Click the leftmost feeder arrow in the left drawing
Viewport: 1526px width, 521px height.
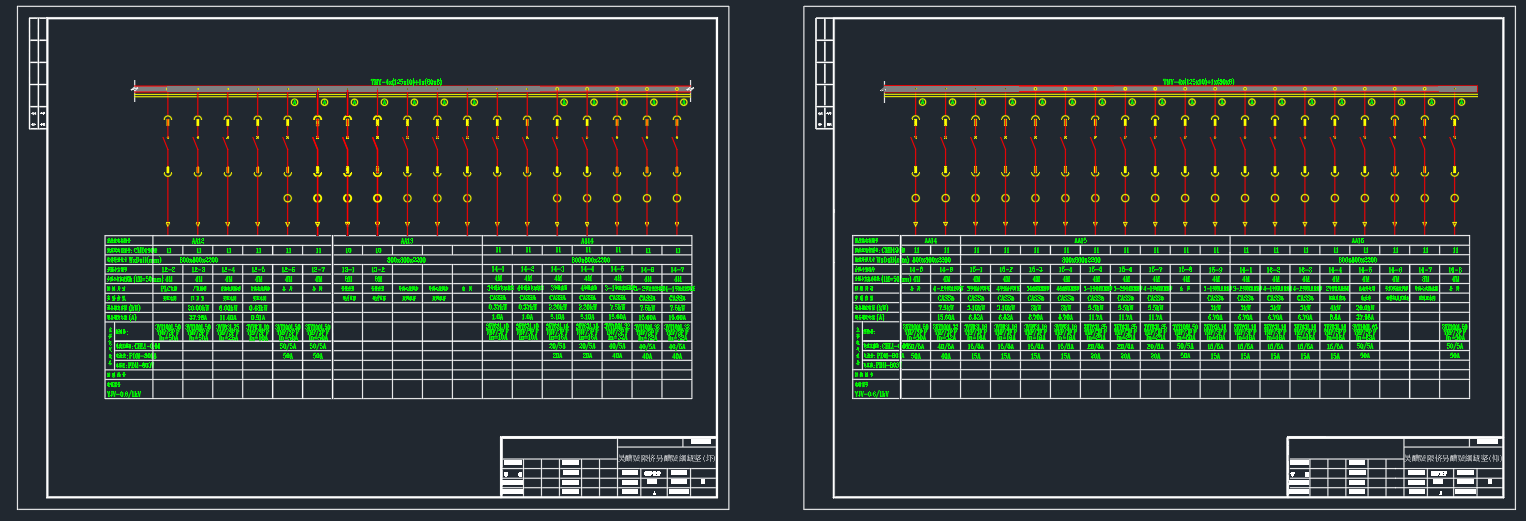[167, 224]
